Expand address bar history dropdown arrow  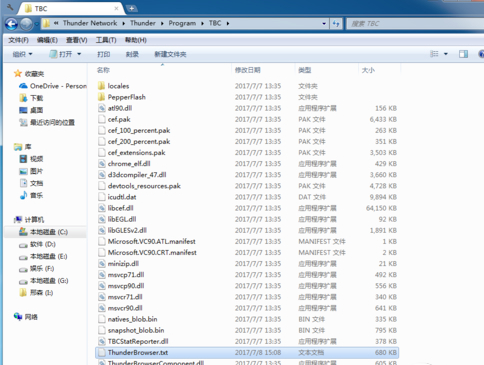(324, 23)
